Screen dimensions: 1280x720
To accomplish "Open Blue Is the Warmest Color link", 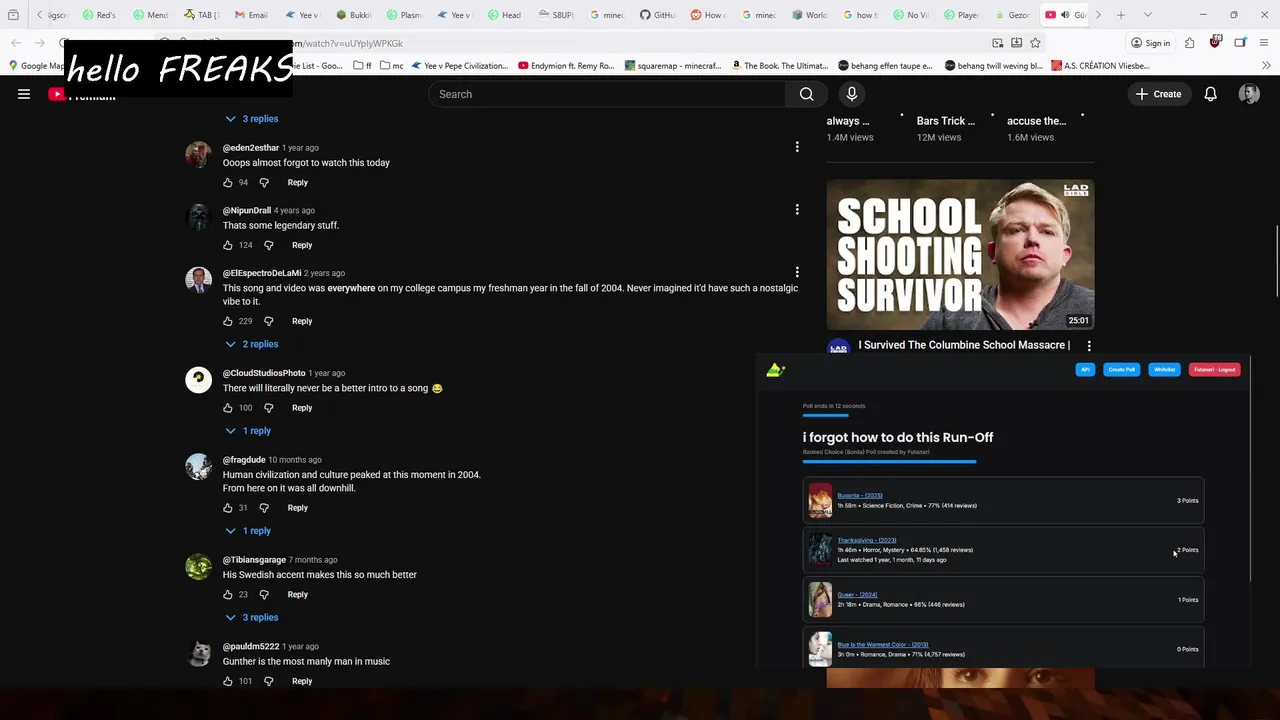I will click(882, 645).
